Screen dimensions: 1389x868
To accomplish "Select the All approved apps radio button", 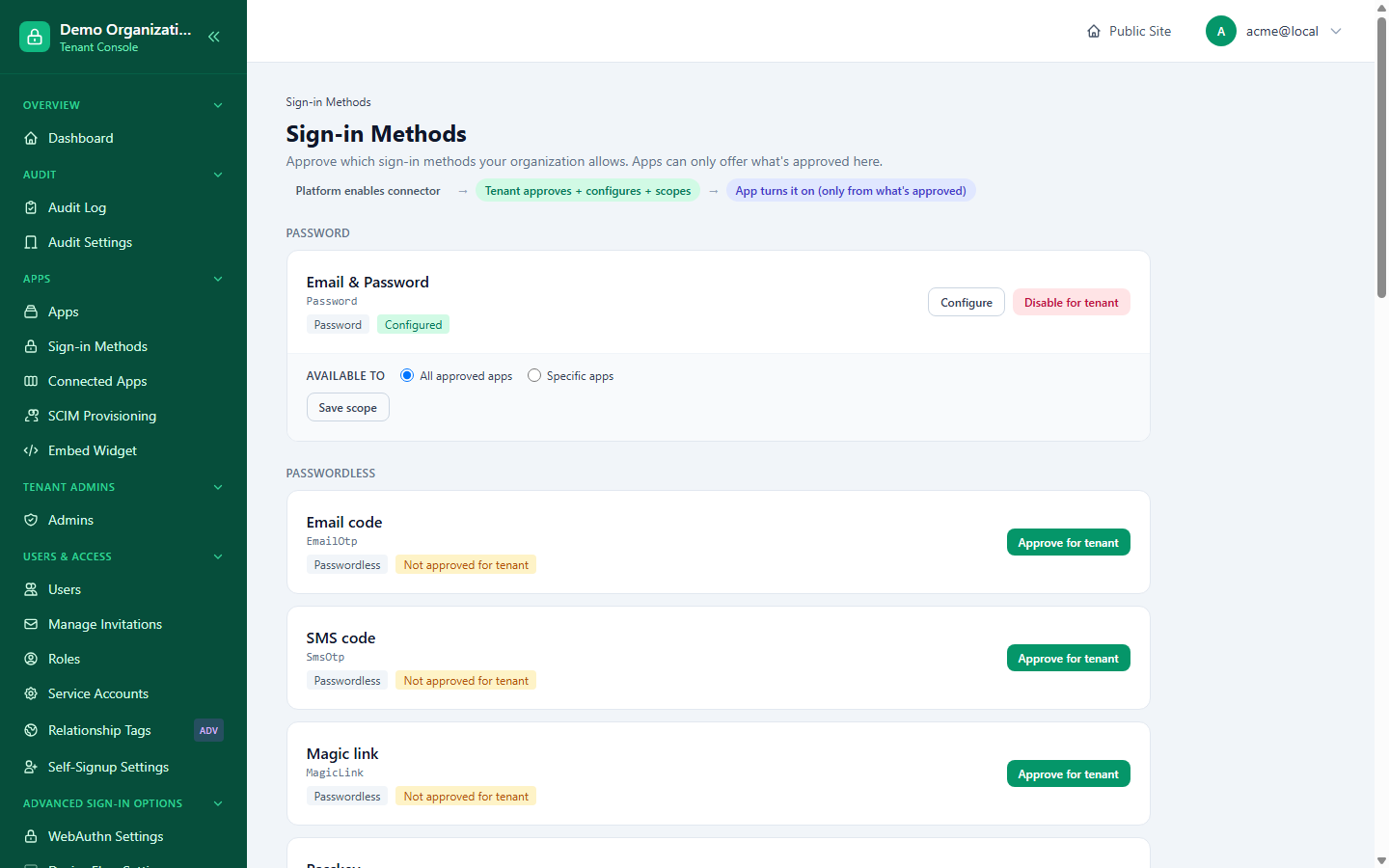I will tap(407, 375).
